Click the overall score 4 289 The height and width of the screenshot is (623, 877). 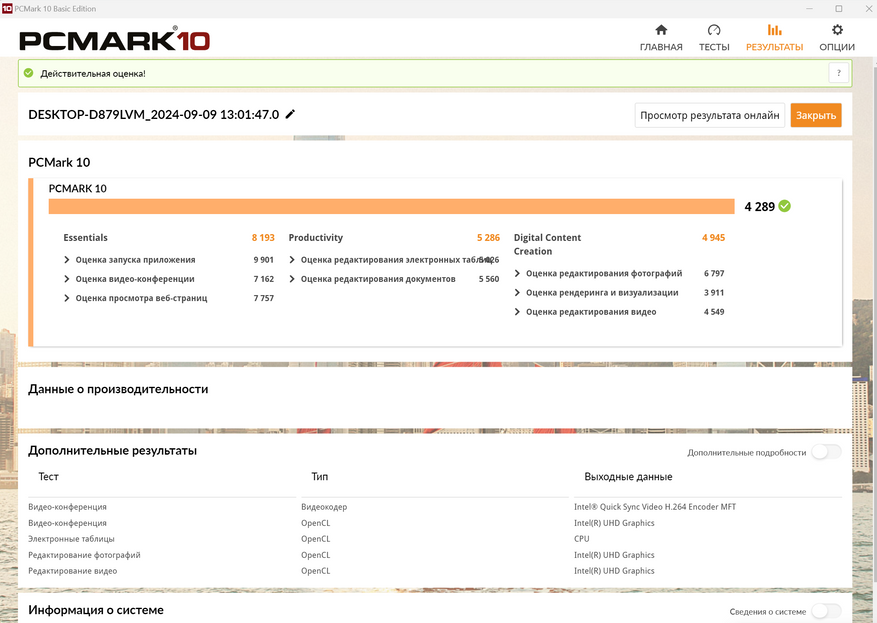click(760, 206)
